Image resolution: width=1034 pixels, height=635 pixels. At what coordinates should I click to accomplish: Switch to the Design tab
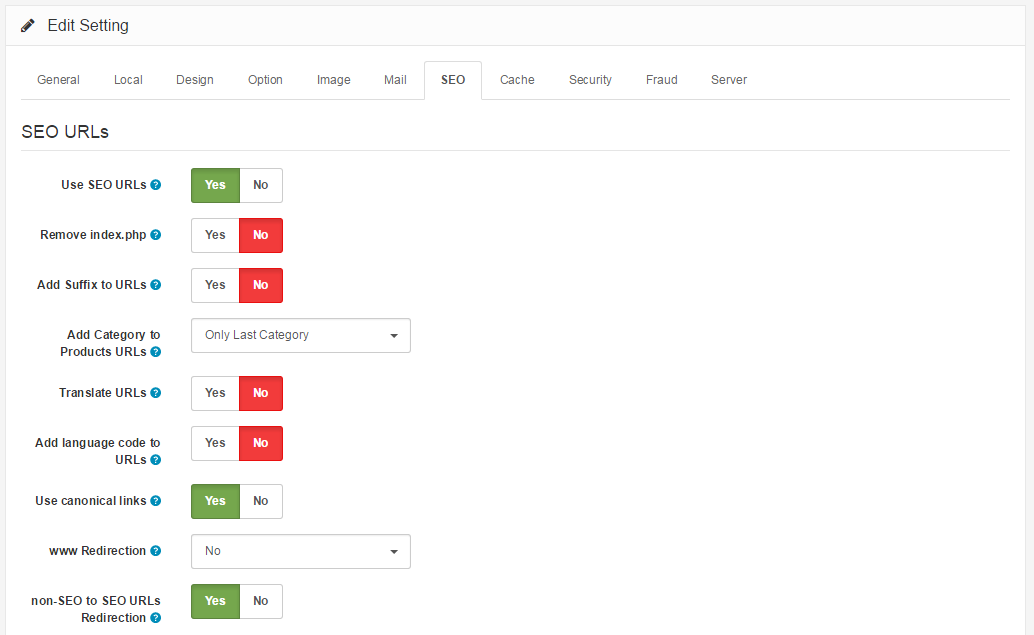pyautogui.click(x=195, y=80)
